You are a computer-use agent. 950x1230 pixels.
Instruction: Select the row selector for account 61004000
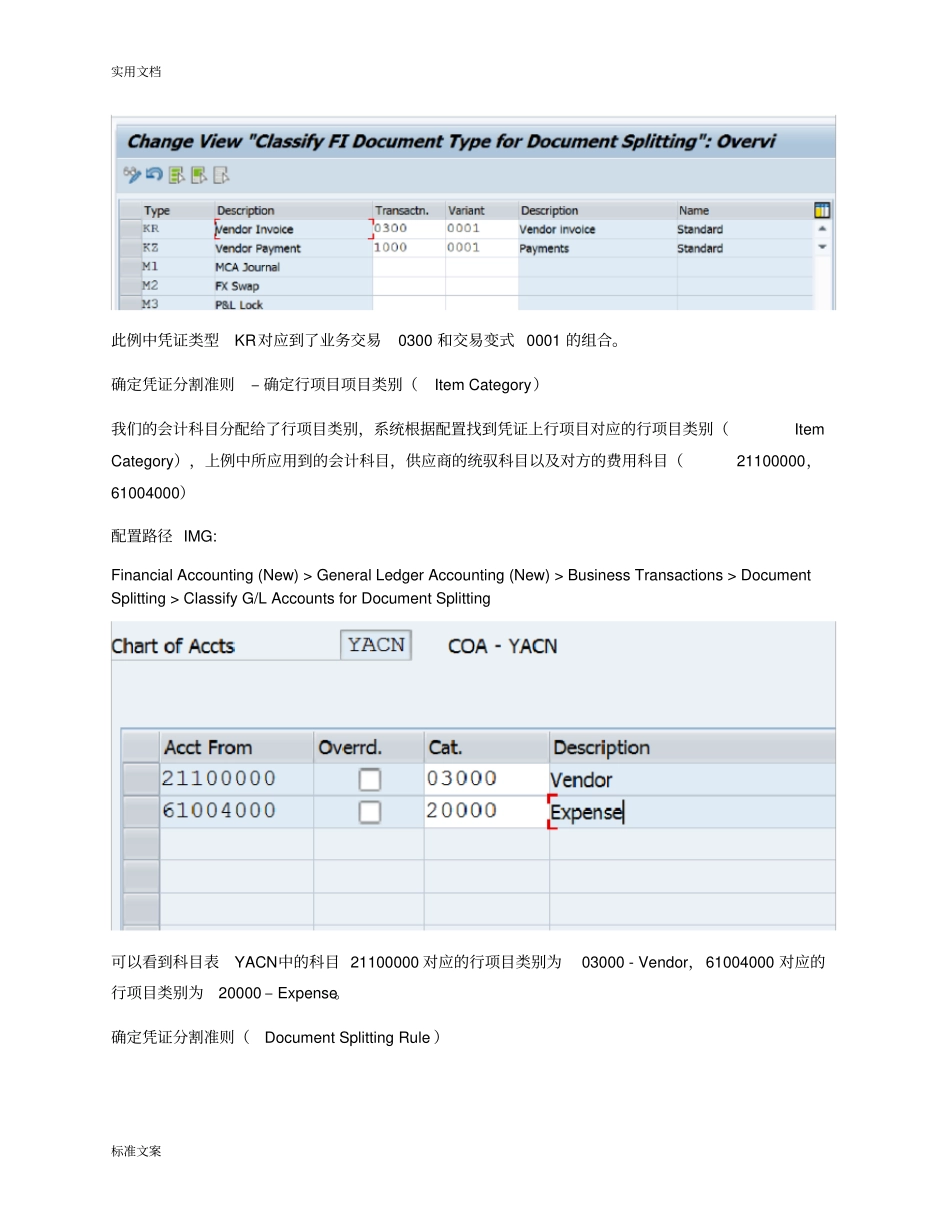point(140,812)
